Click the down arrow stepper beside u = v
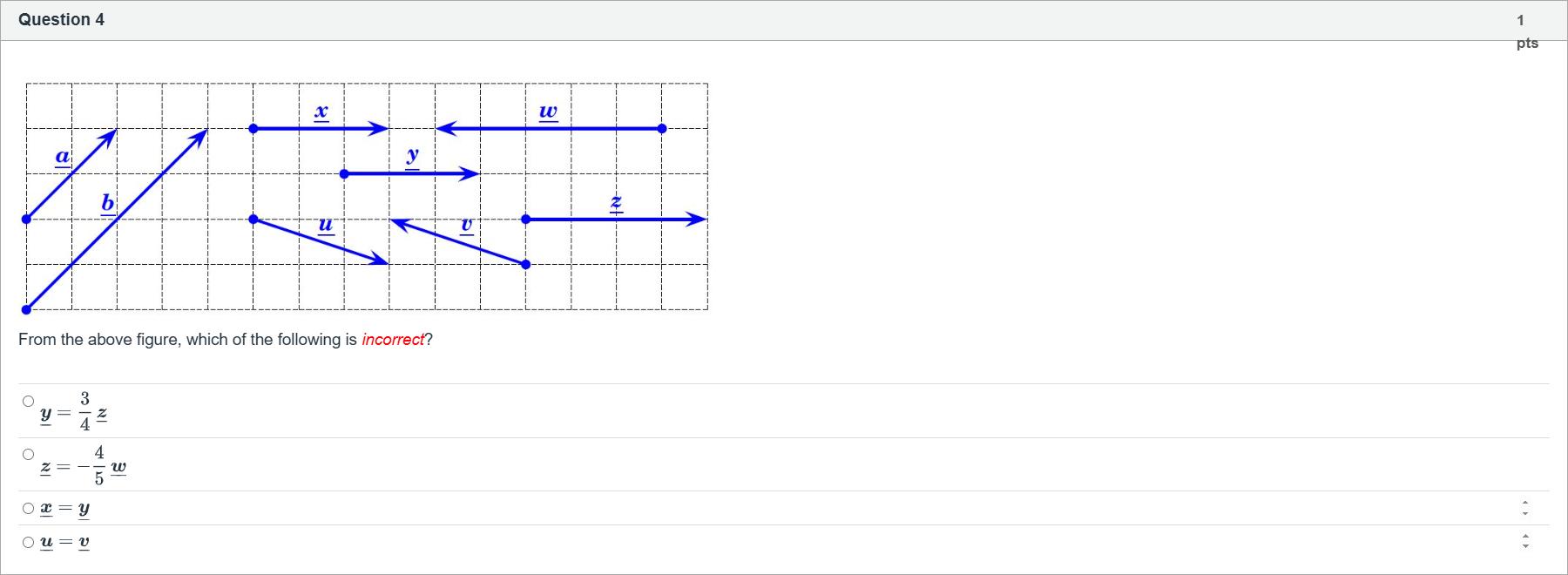 coord(1527,548)
